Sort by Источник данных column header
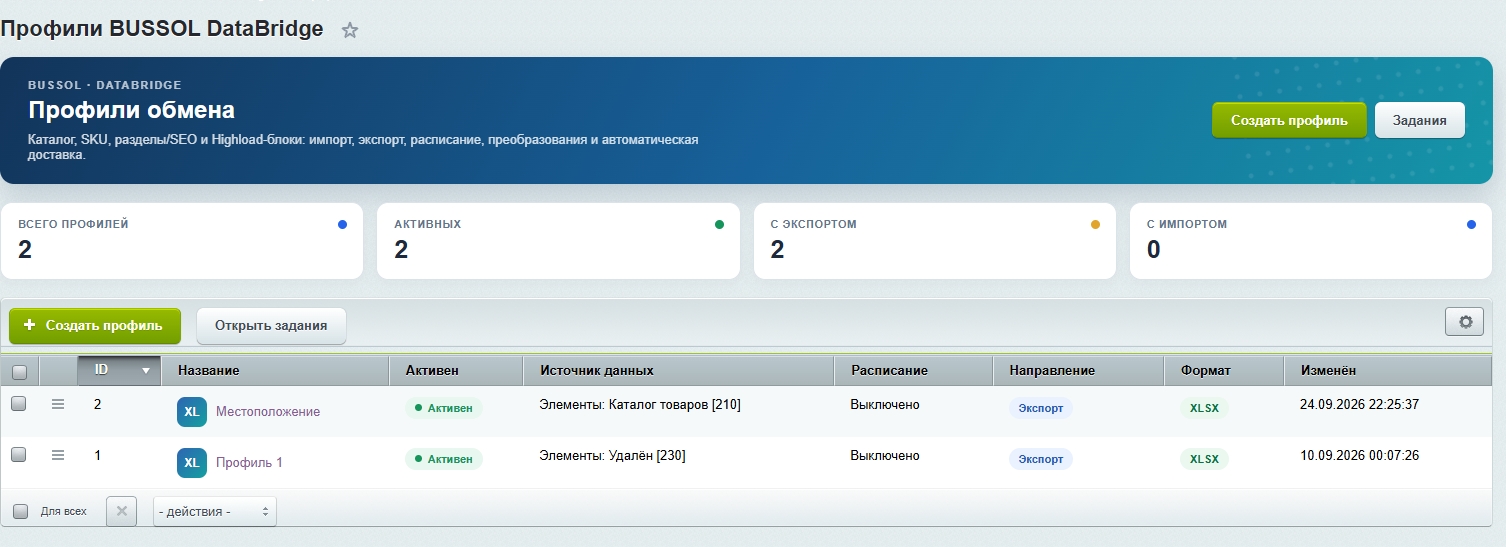 pyautogui.click(x=679, y=371)
